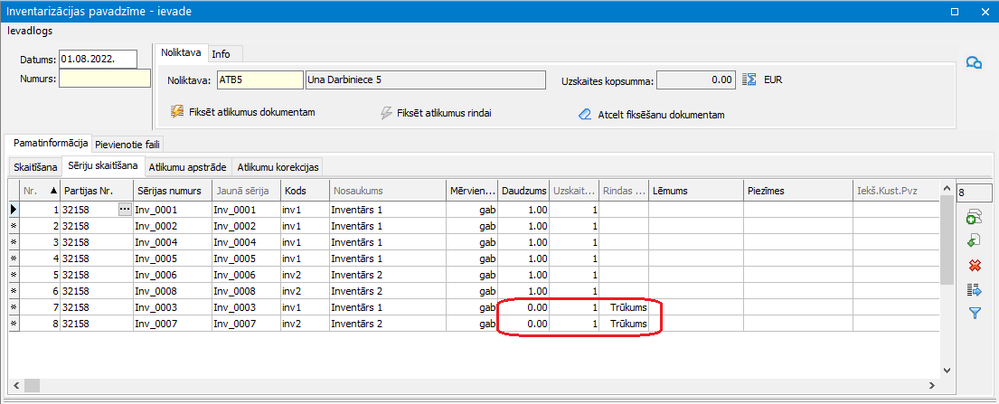Click Jaunā sērija cell Inv_0005
This screenshot has width=999, height=404.
247,258
